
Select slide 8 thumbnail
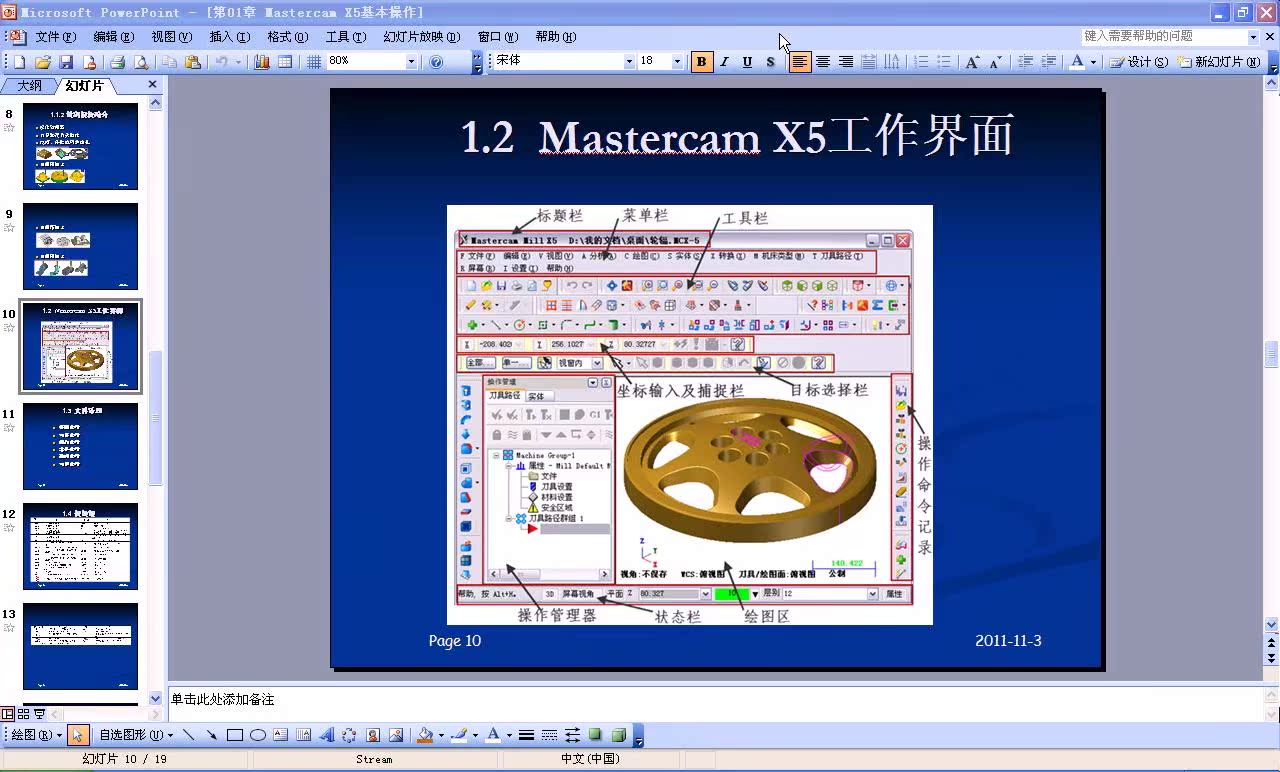tap(81, 146)
